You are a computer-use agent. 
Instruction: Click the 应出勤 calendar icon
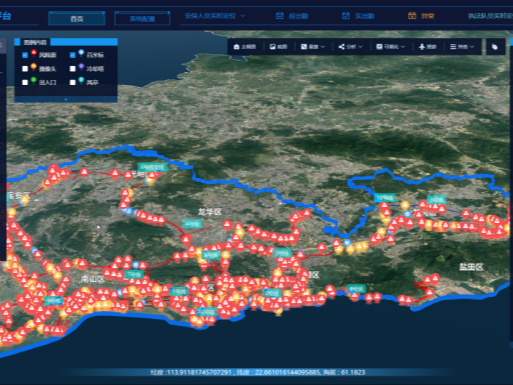(280, 16)
